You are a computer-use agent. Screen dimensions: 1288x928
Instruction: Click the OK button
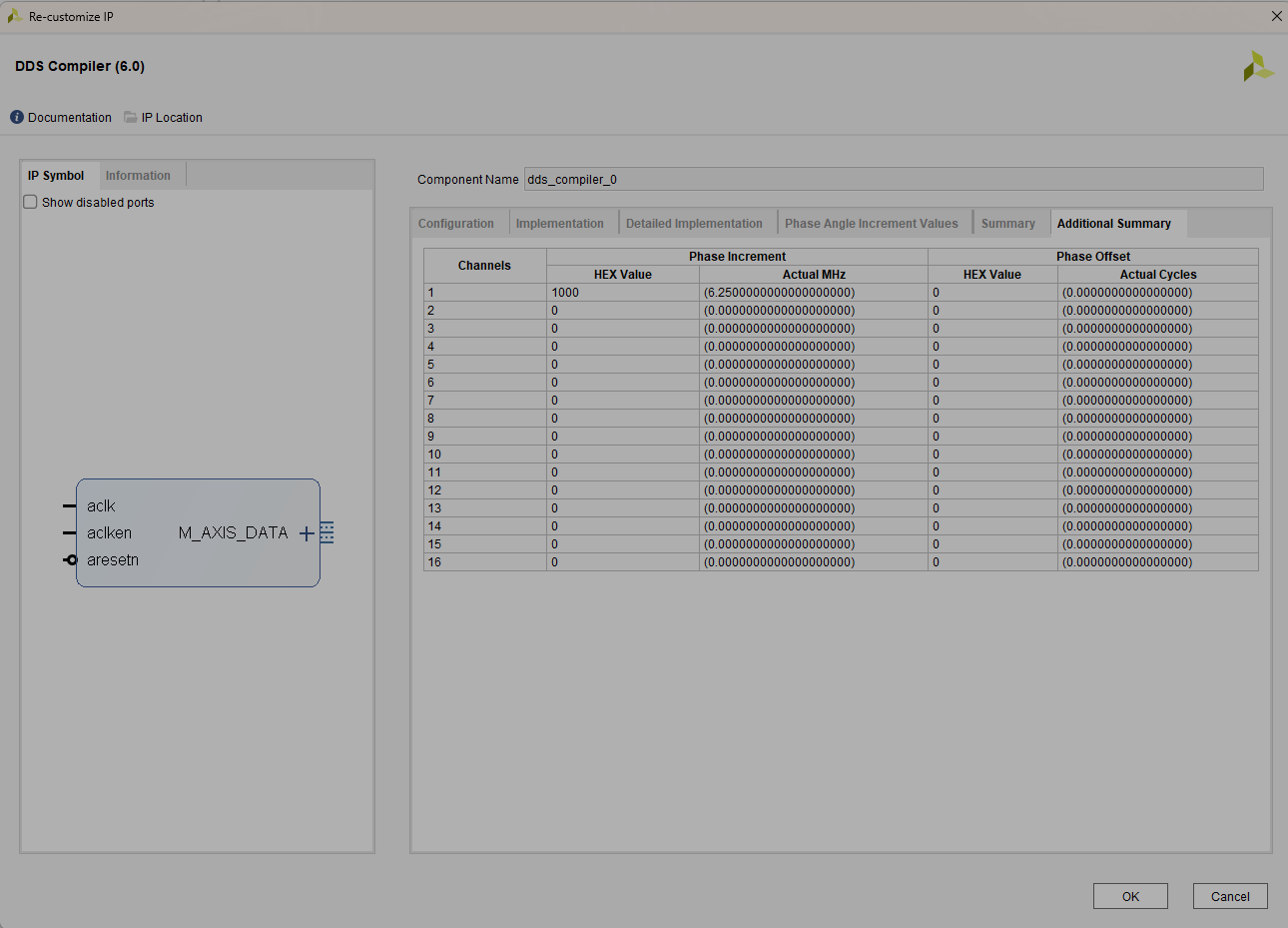(1130, 896)
